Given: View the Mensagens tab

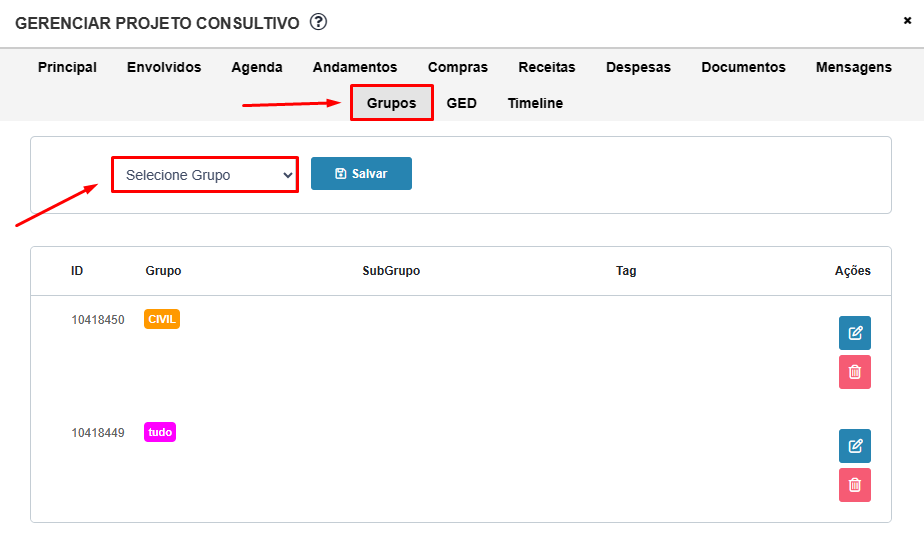Looking at the screenshot, I should (x=853, y=67).
